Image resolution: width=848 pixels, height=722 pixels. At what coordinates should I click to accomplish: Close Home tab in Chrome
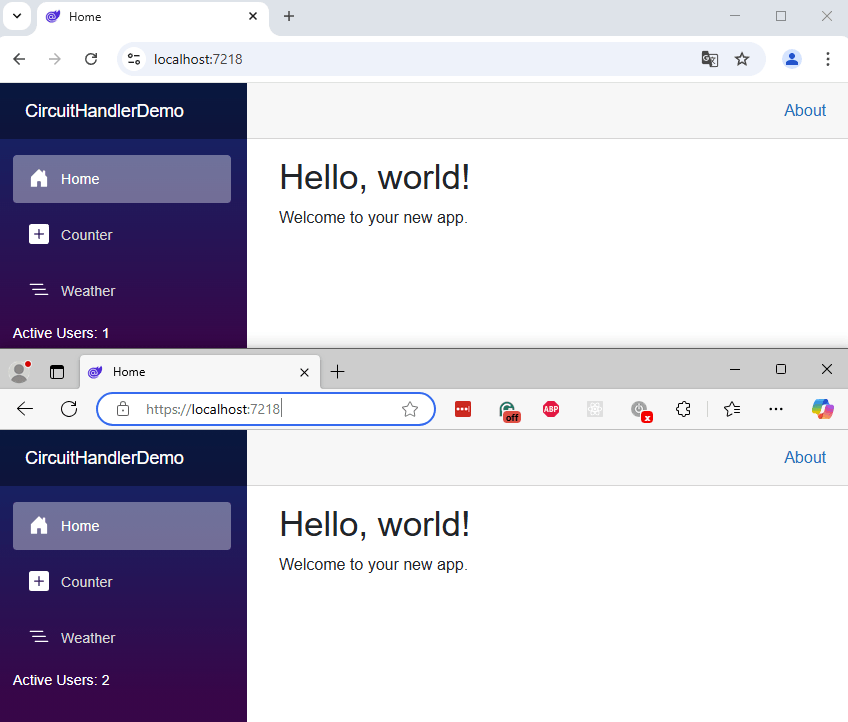pos(253,16)
